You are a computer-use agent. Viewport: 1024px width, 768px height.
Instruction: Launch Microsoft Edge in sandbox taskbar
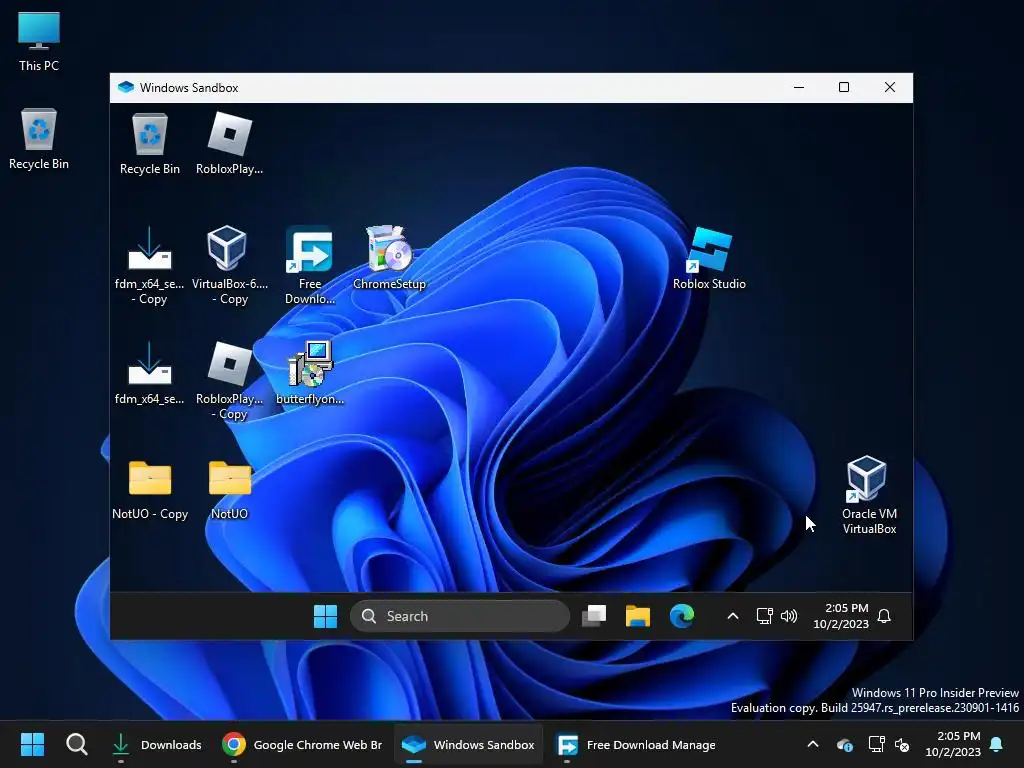point(682,616)
